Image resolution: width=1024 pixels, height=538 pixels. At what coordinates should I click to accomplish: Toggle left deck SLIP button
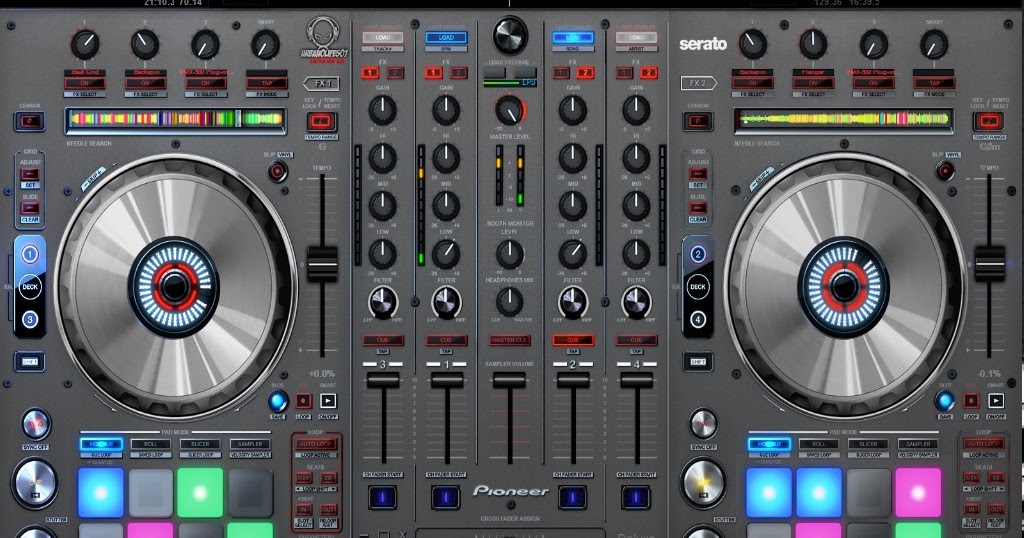coord(277,172)
